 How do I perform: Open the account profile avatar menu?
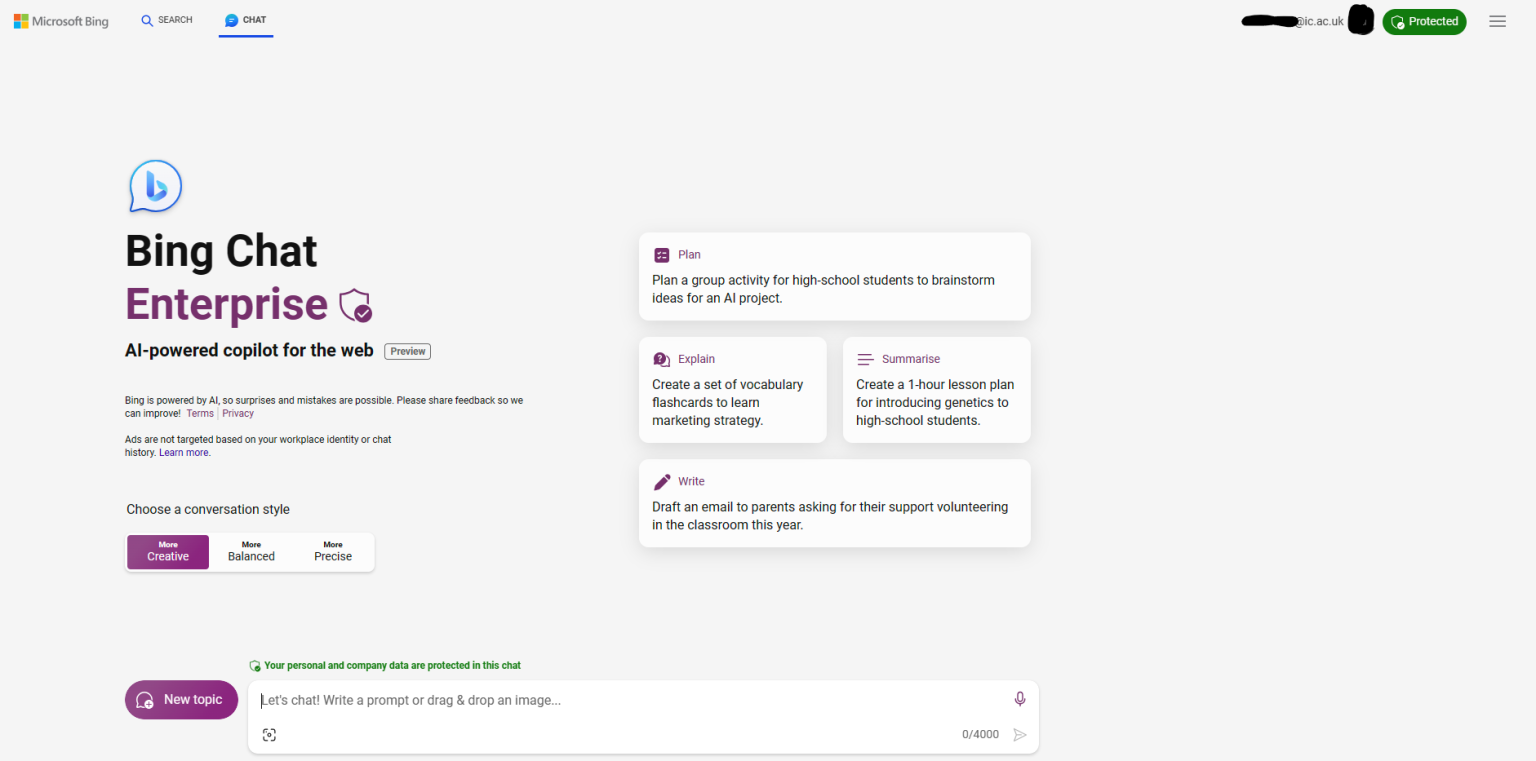coord(1361,19)
